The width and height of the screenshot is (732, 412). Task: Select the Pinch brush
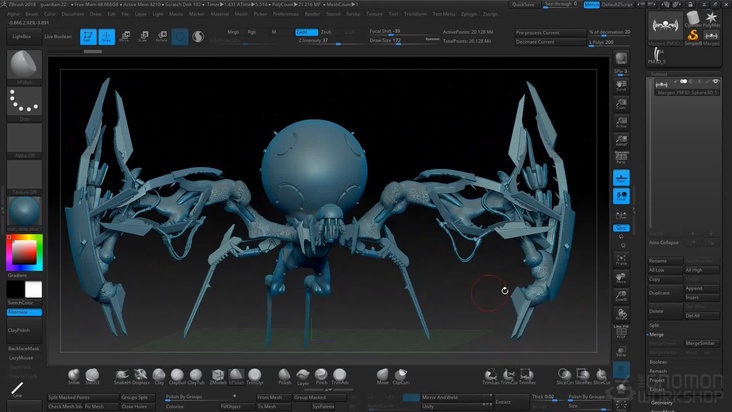pos(321,376)
